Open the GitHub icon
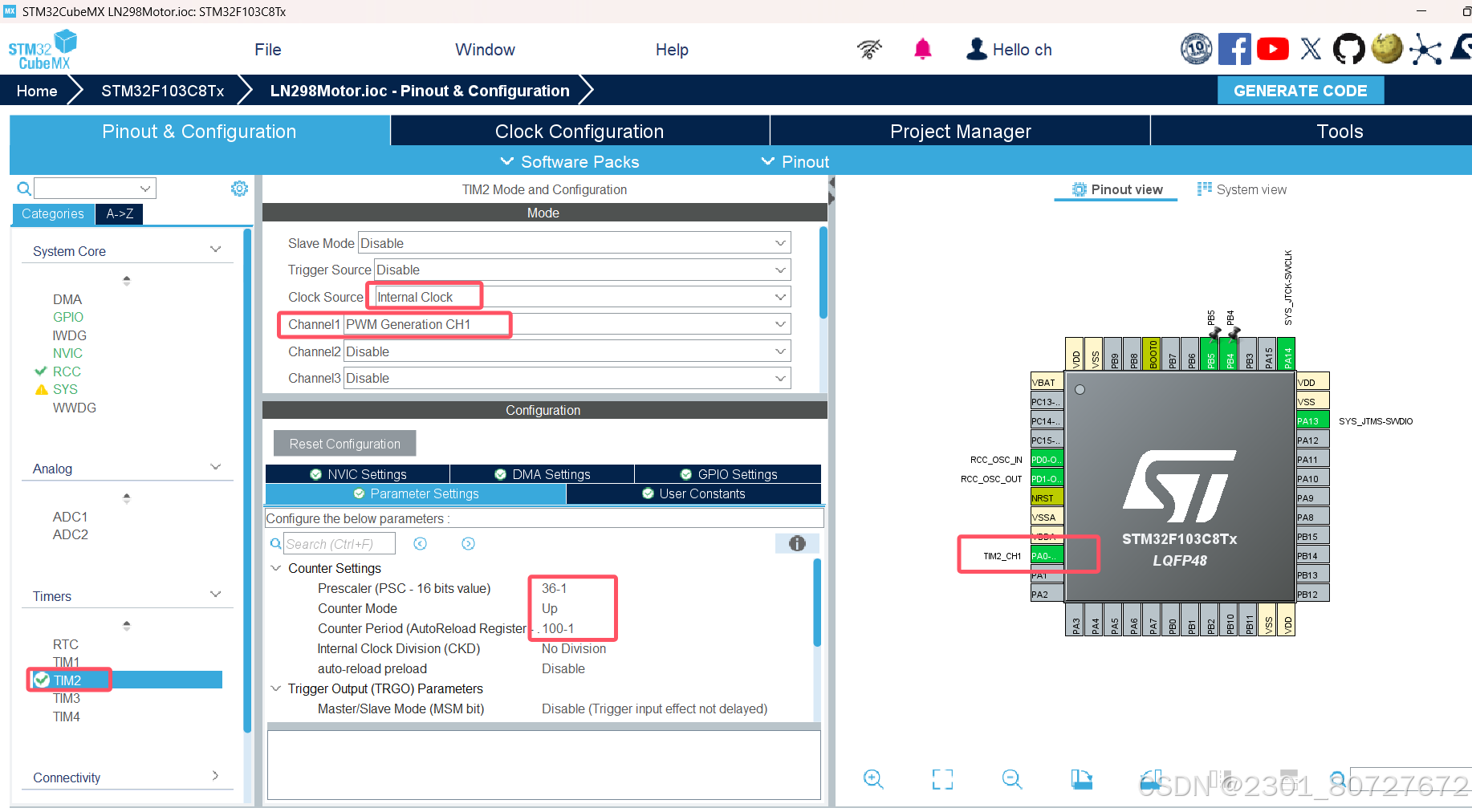 point(1348,49)
